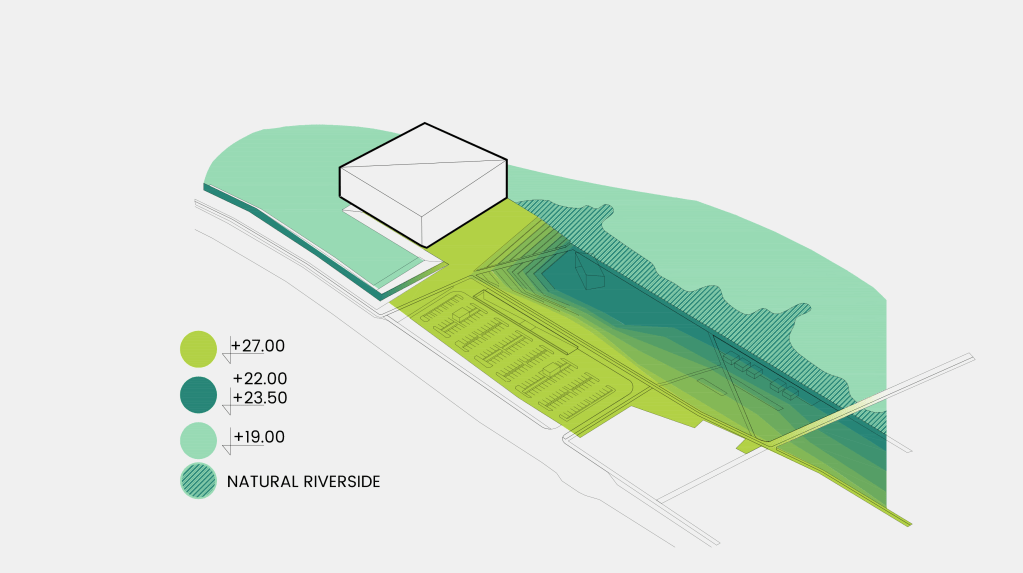Select the white building block
The width and height of the screenshot is (1023, 573).
tap(422, 185)
